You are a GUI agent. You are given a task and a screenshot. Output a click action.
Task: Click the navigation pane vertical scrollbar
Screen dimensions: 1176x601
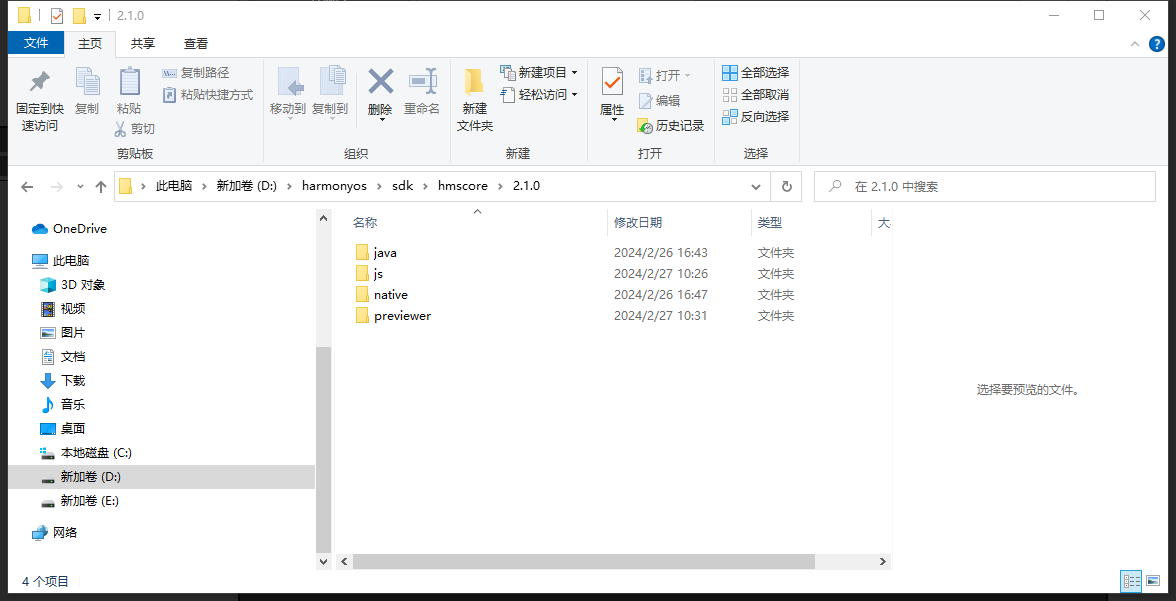coord(323,450)
